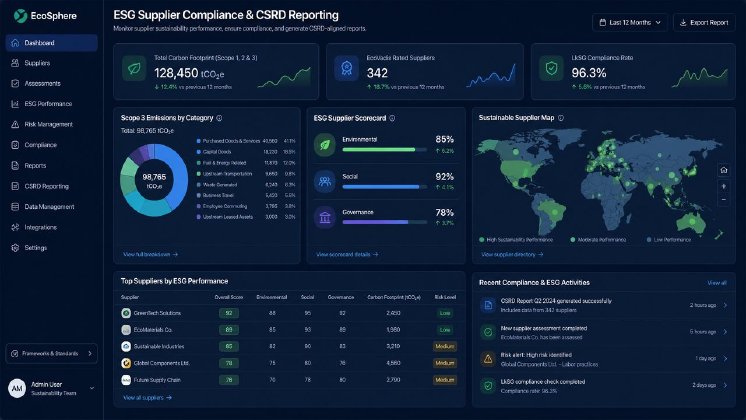Click Sustainable Industries supplier name

pos(159,346)
